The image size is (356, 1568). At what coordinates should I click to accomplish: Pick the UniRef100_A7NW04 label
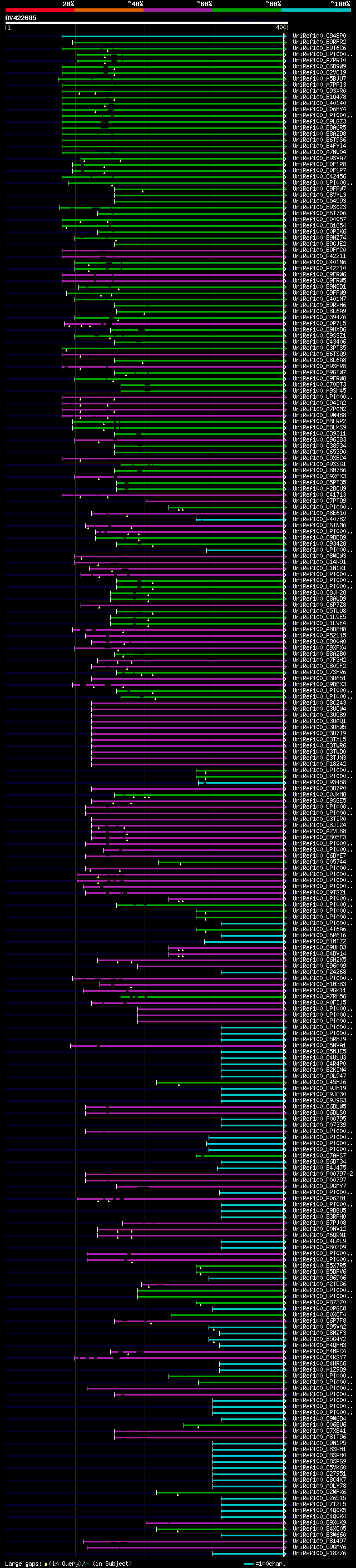point(319,151)
